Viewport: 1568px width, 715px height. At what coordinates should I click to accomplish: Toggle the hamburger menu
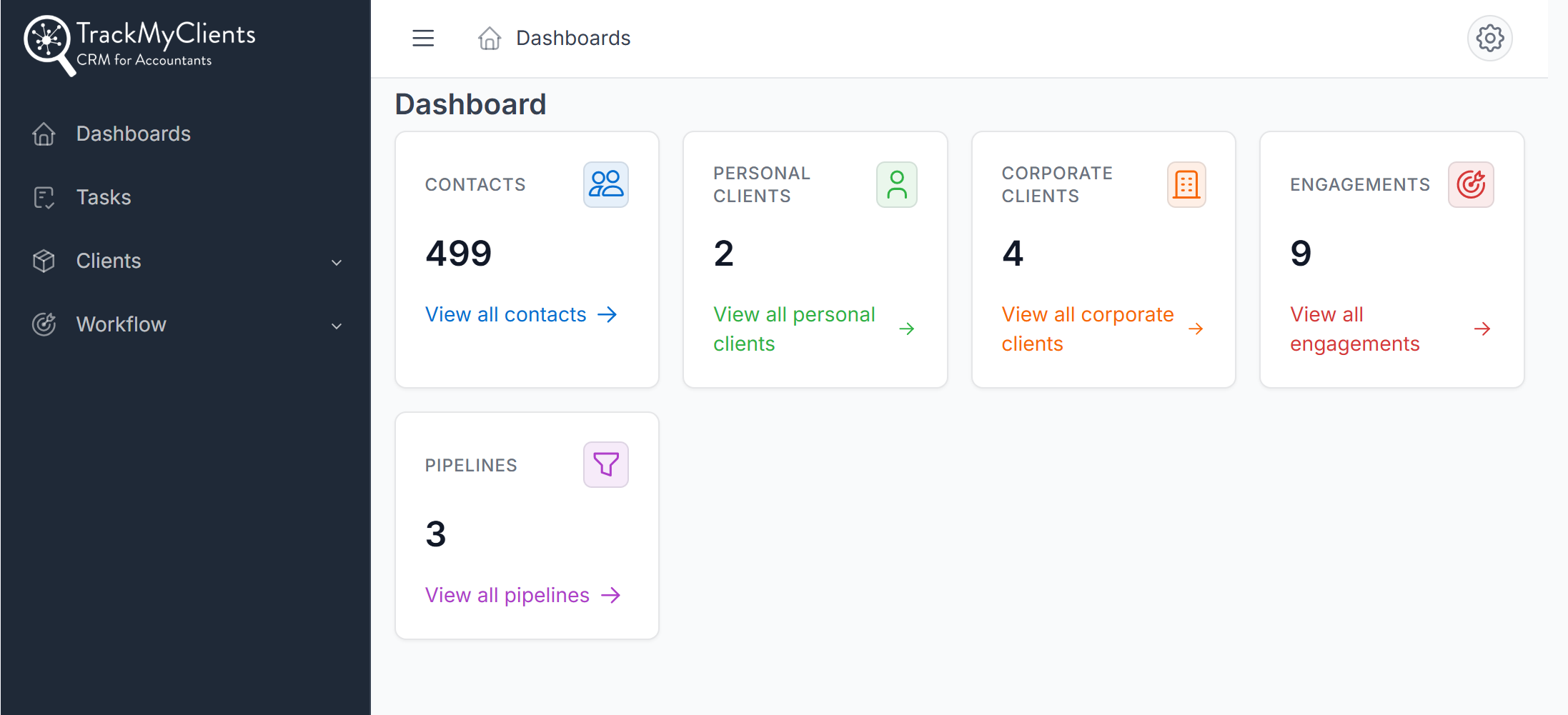point(423,38)
